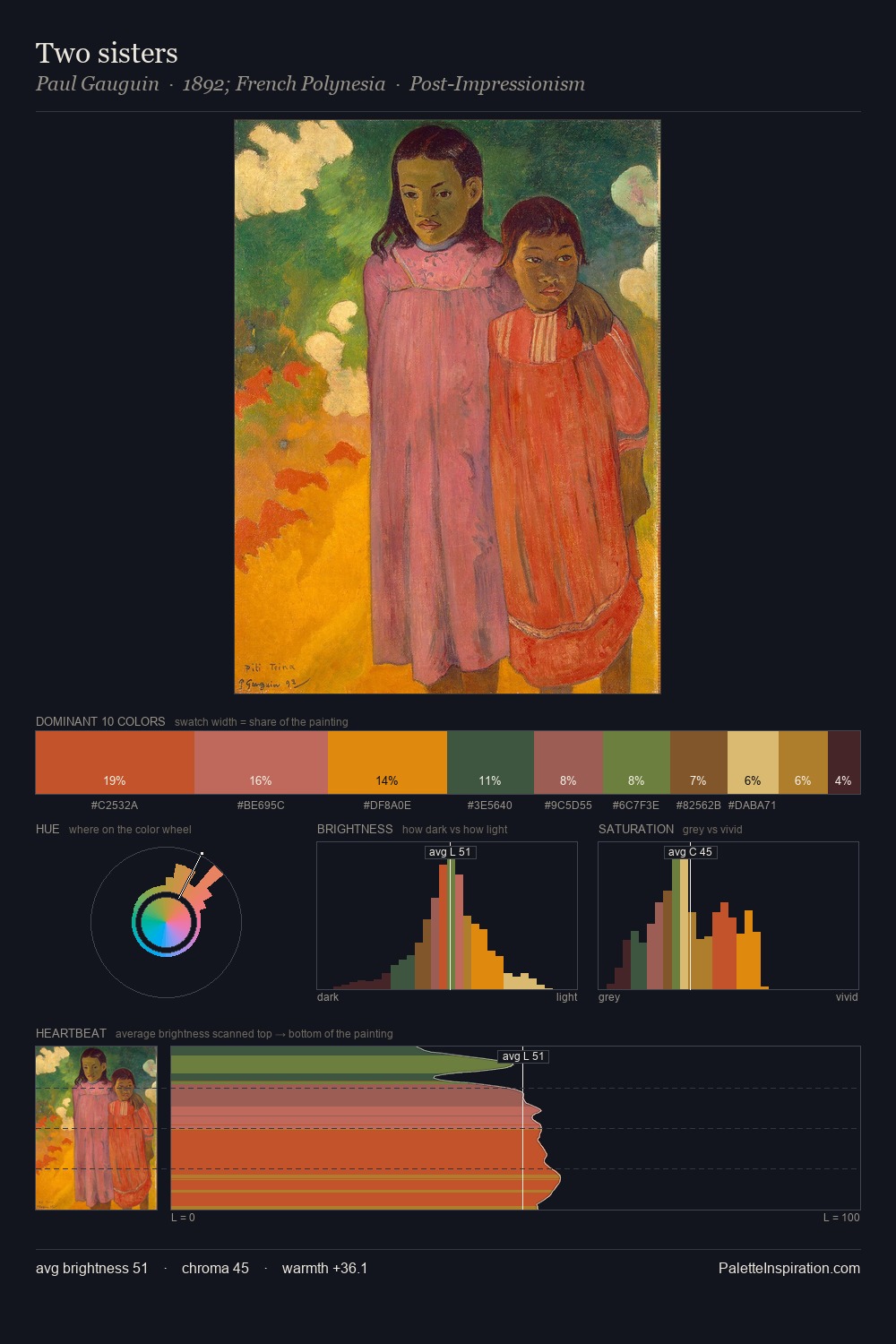Image resolution: width=896 pixels, height=1344 pixels.
Task: Click the 'dark' brightness axis label
Action: (x=328, y=997)
